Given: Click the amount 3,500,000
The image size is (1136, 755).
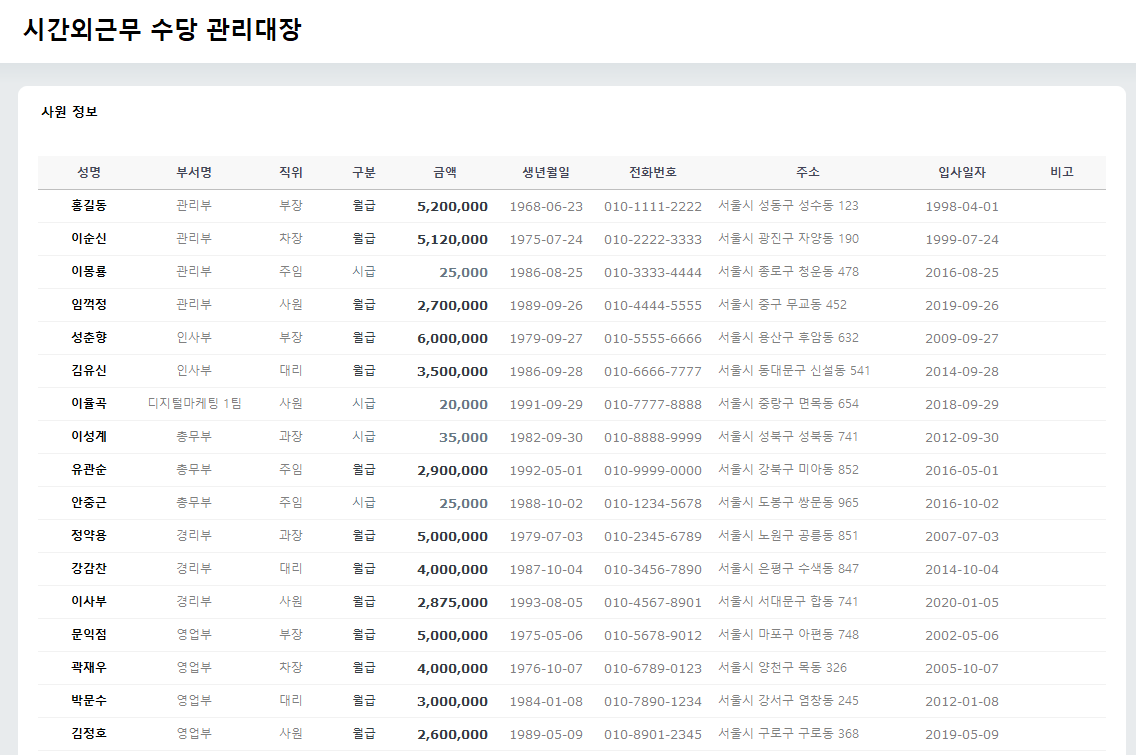Looking at the screenshot, I should [452, 371].
